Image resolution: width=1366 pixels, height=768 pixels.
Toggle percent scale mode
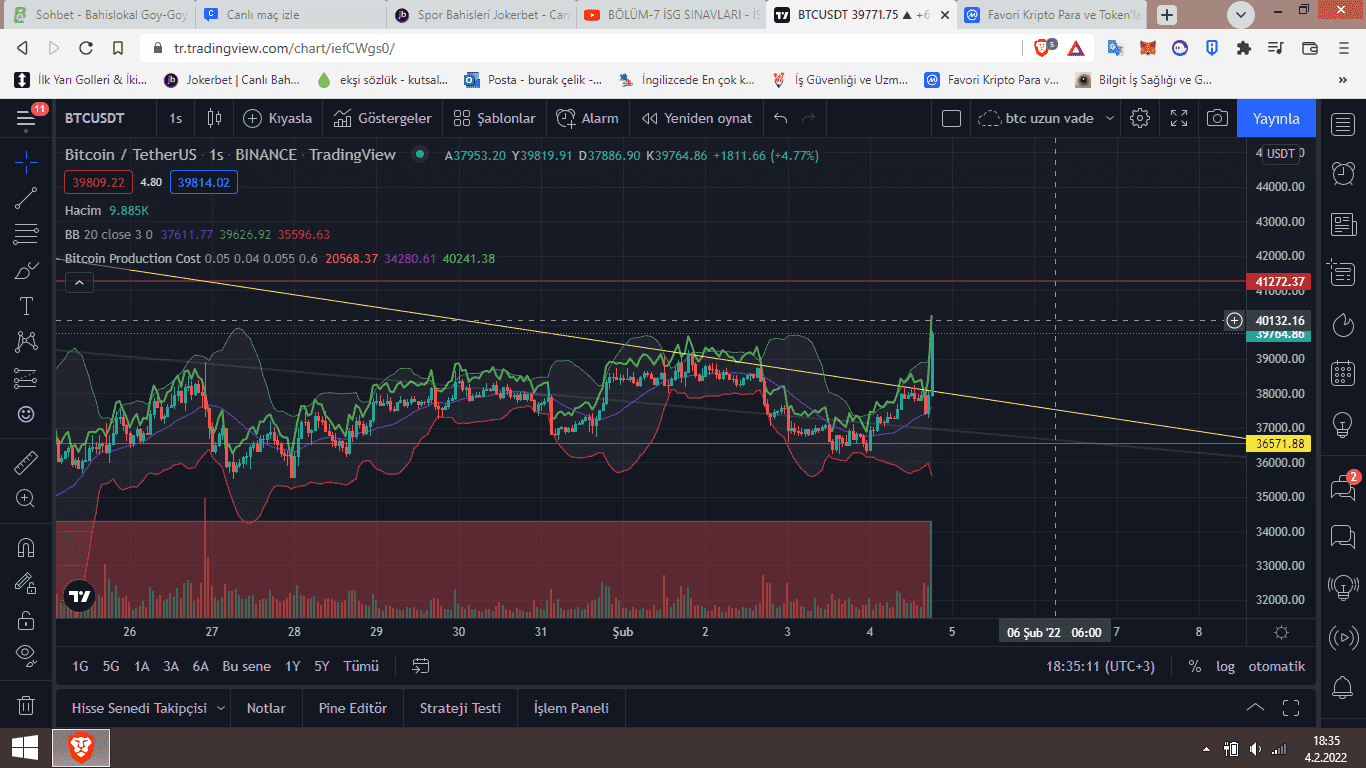1194,666
